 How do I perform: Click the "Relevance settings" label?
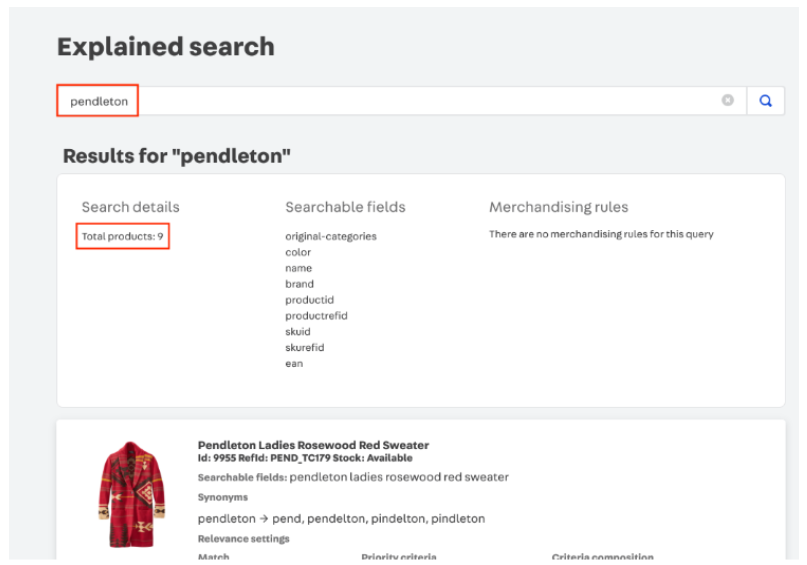pos(244,539)
